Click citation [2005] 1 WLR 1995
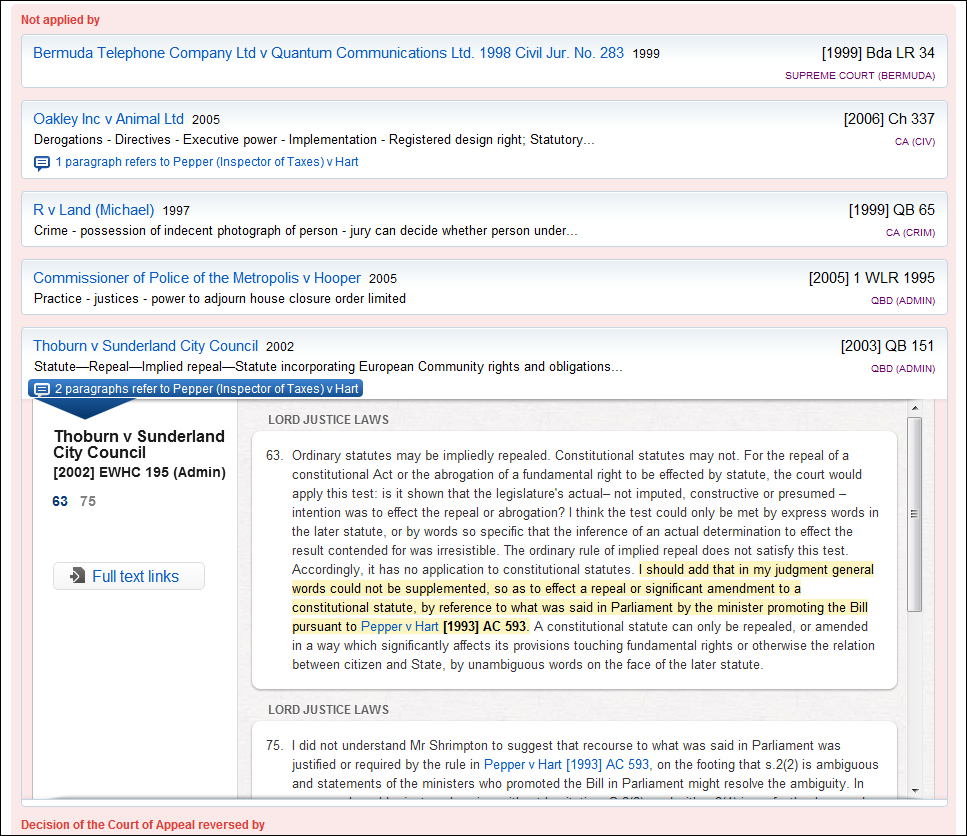 (872, 278)
